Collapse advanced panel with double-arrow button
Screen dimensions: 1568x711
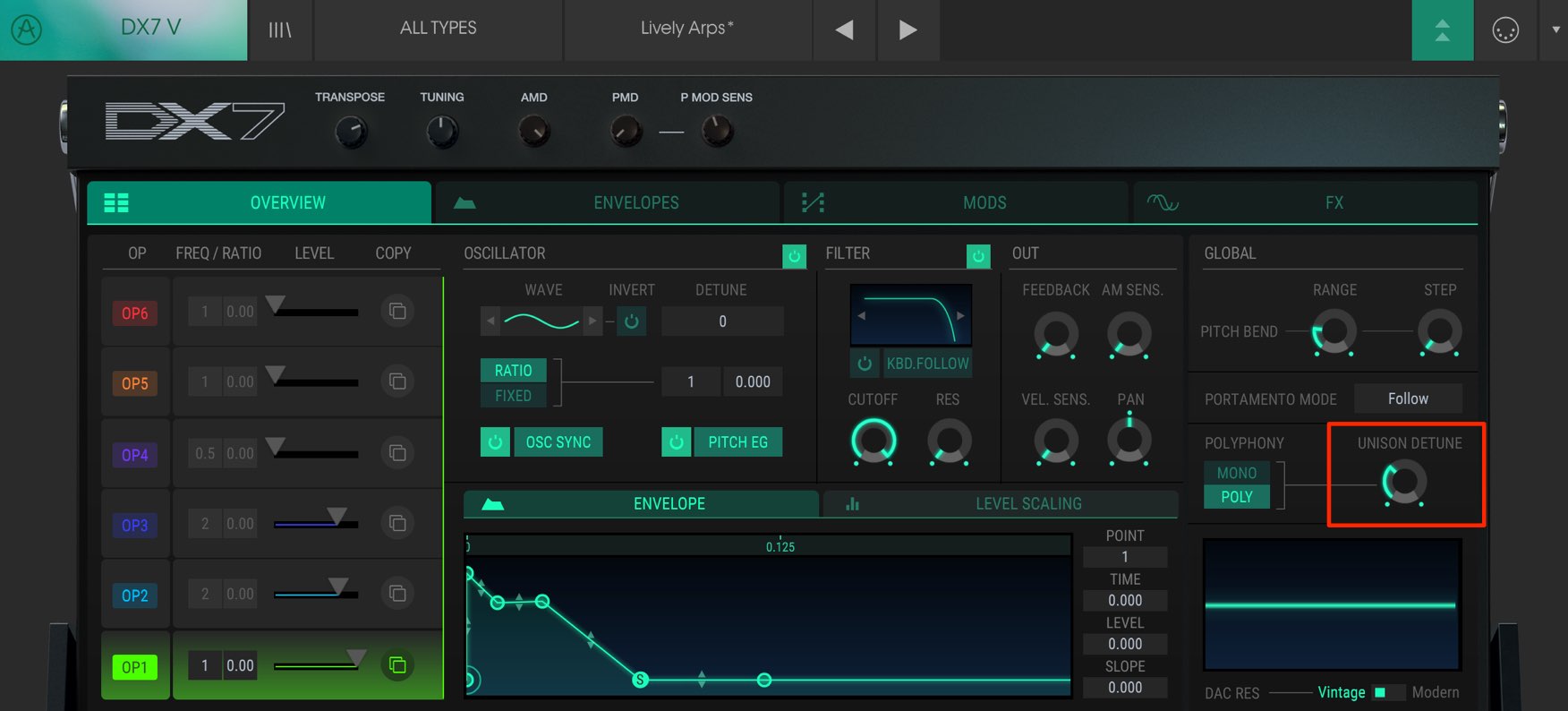(1443, 30)
